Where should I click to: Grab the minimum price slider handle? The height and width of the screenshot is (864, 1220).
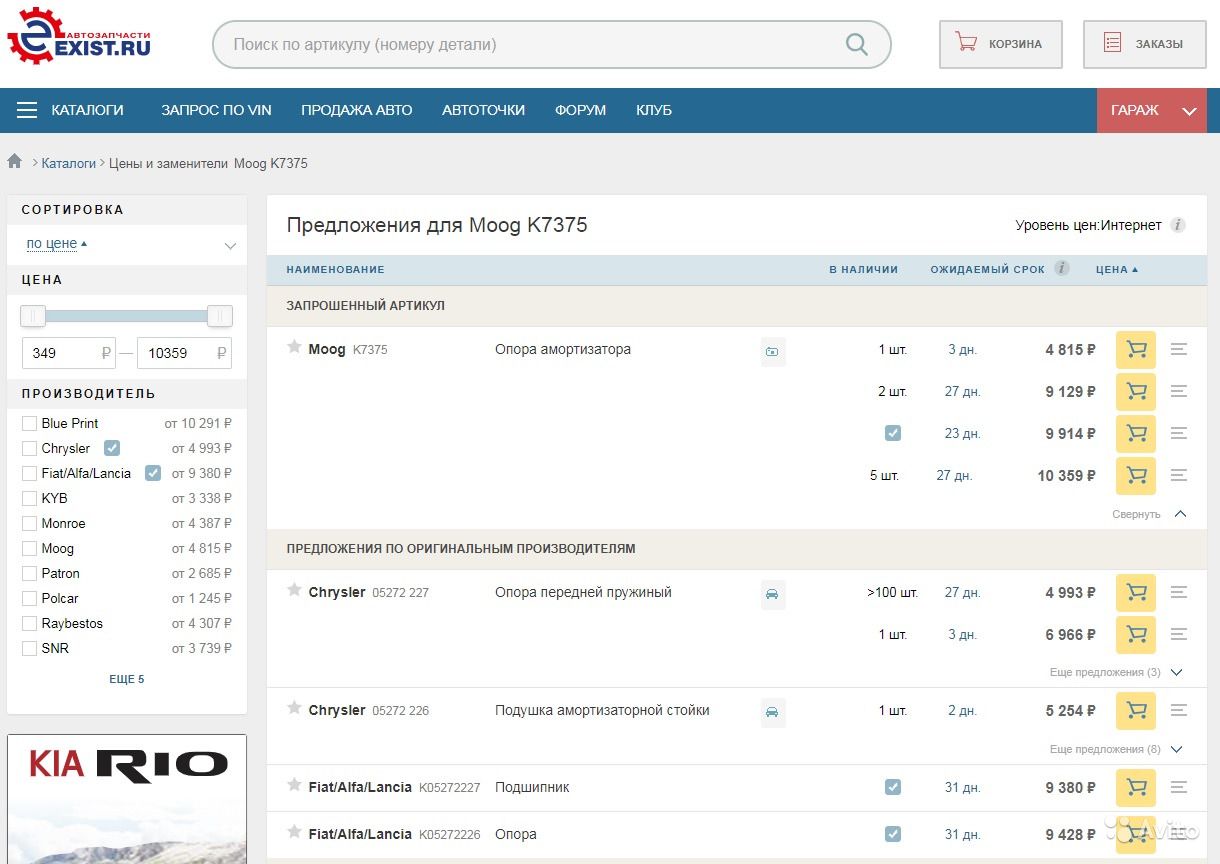[x=33, y=316]
